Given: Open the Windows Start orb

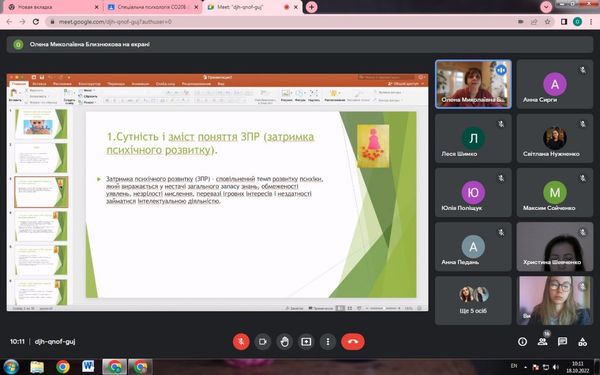Looking at the screenshot, I should tap(11, 367).
